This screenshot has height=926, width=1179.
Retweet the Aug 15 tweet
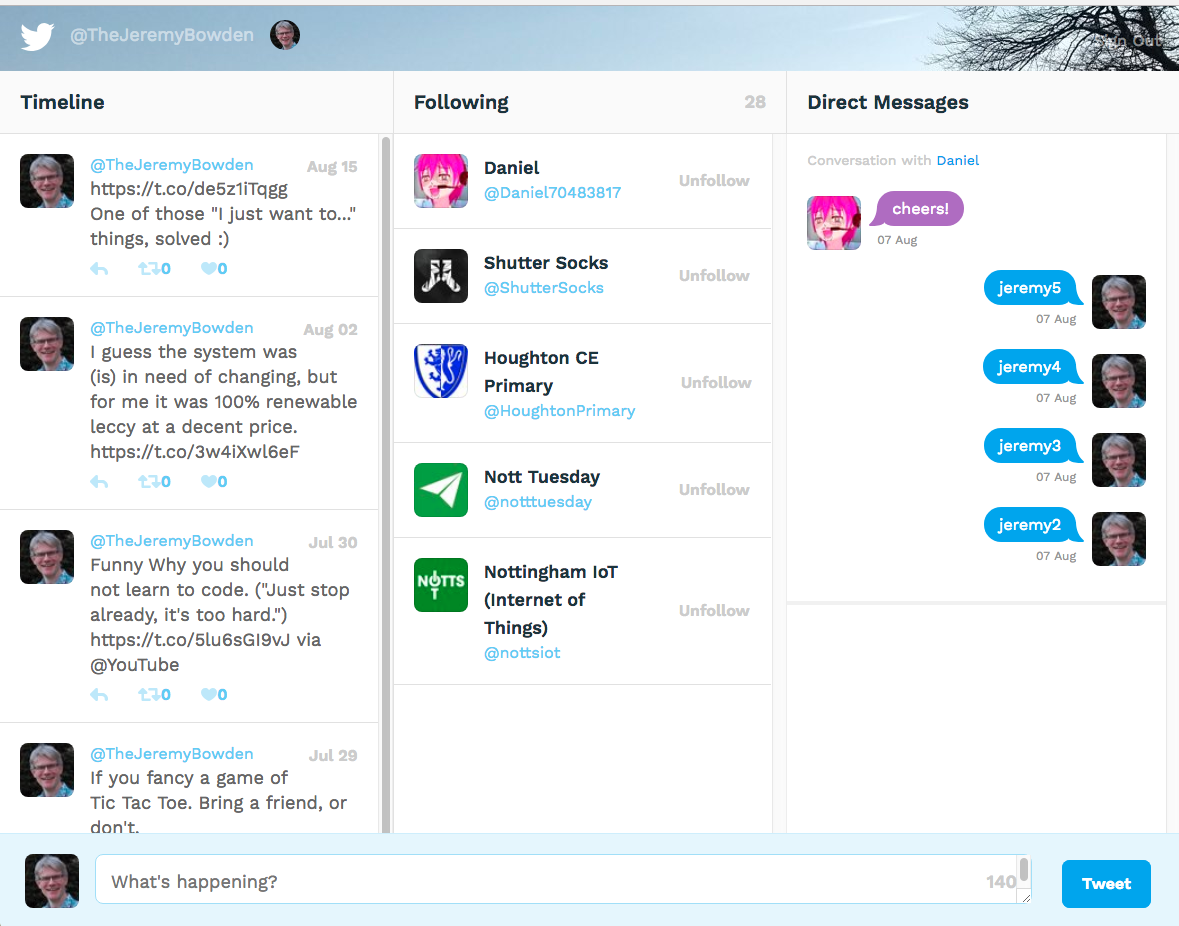pyautogui.click(x=154, y=269)
